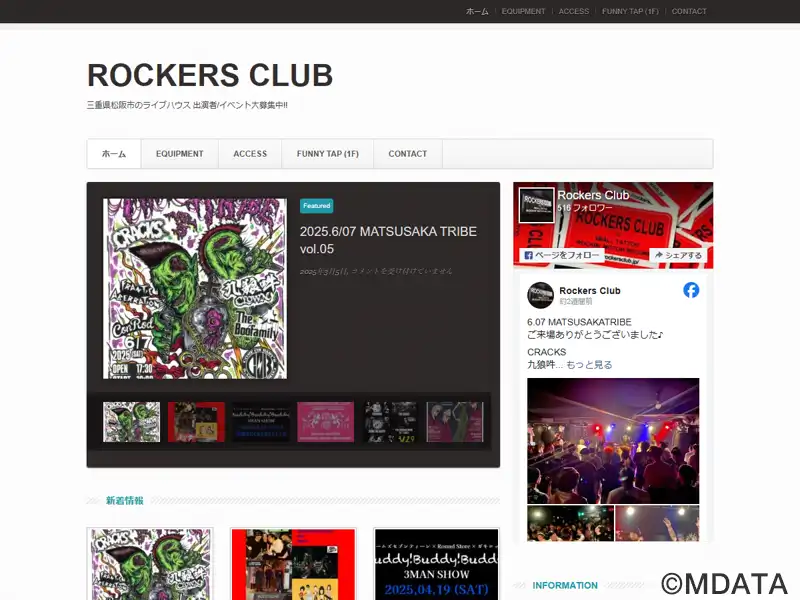Screen dimensions: 800x600
Task: Click the Facebook logo icon in the post
Action: point(691,290)
